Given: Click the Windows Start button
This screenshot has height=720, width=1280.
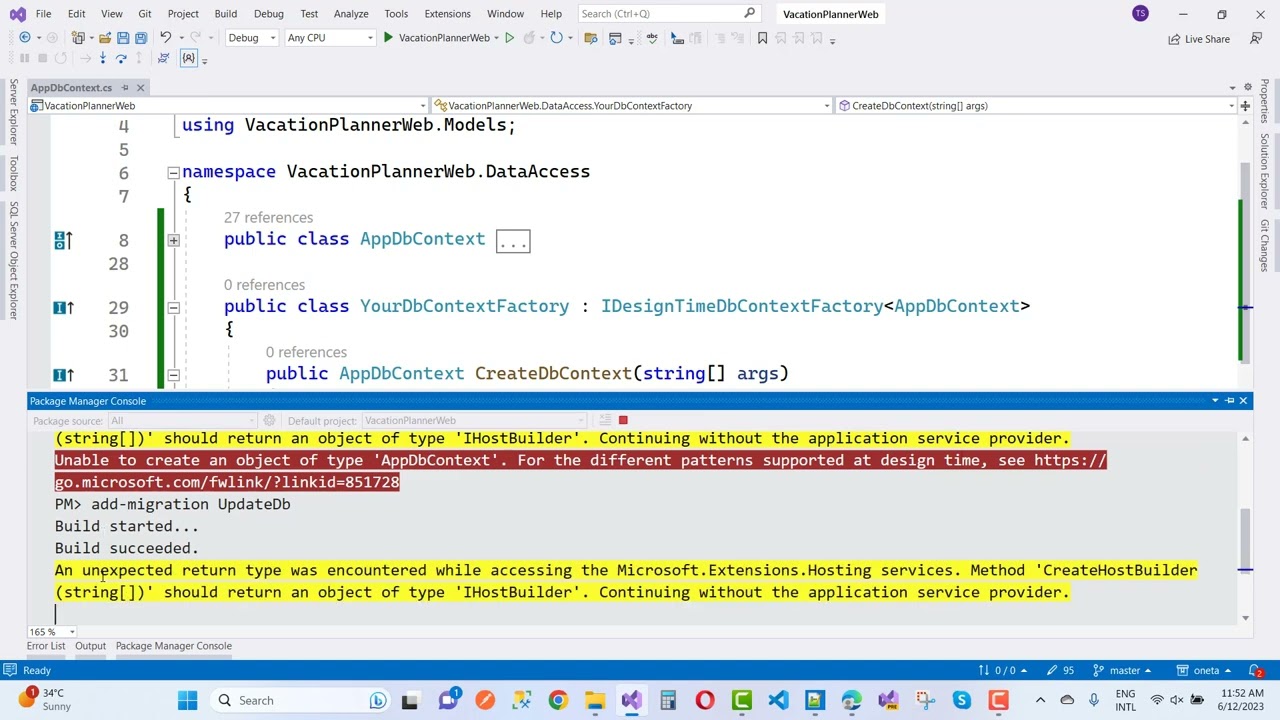Looking at the screenshot, I should 187,700.
